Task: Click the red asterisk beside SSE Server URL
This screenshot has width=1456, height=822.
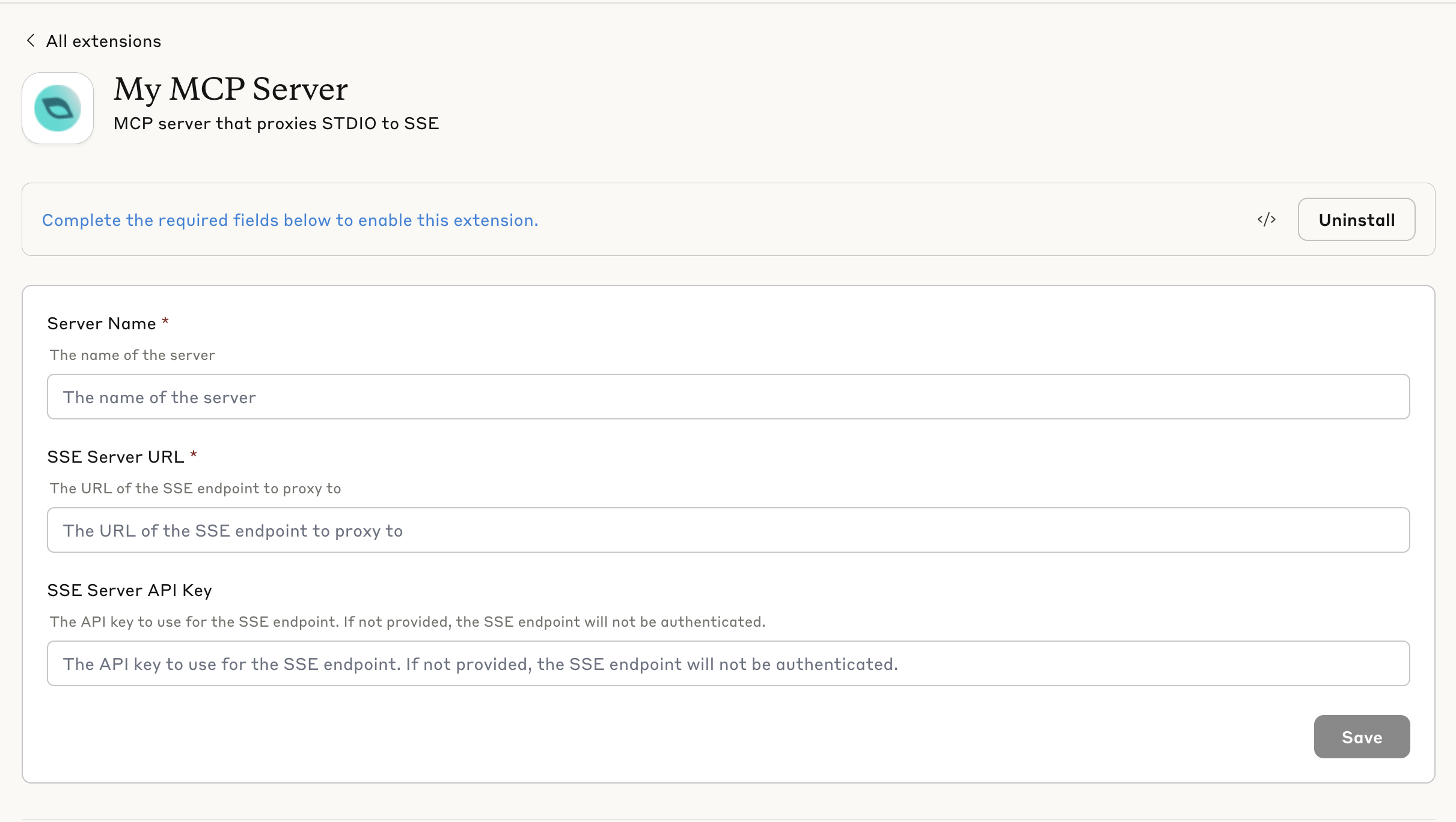Action: point(194,455)
